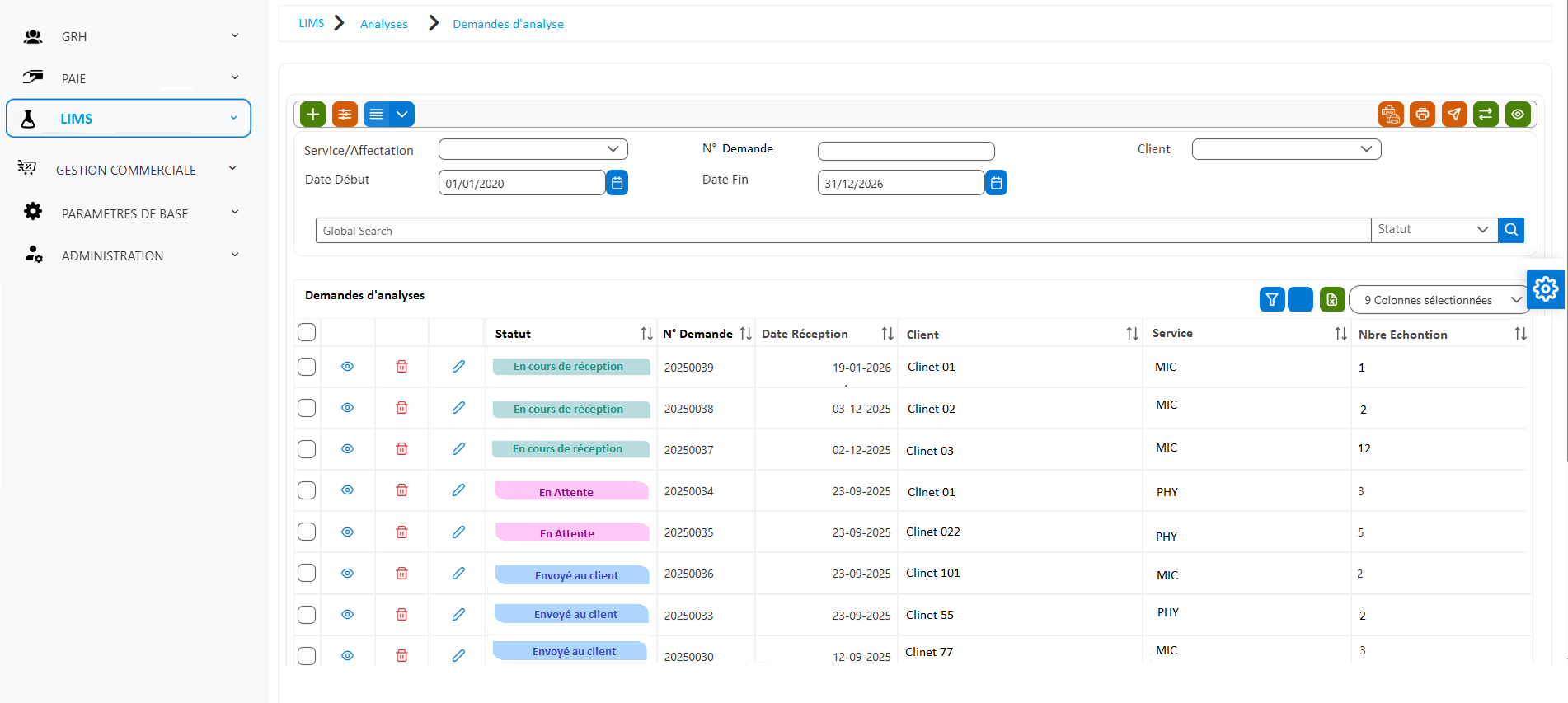Click the Analyses breadcrumb link
The height and width of the screenshot is (703, 1568).
click(384, 24)
